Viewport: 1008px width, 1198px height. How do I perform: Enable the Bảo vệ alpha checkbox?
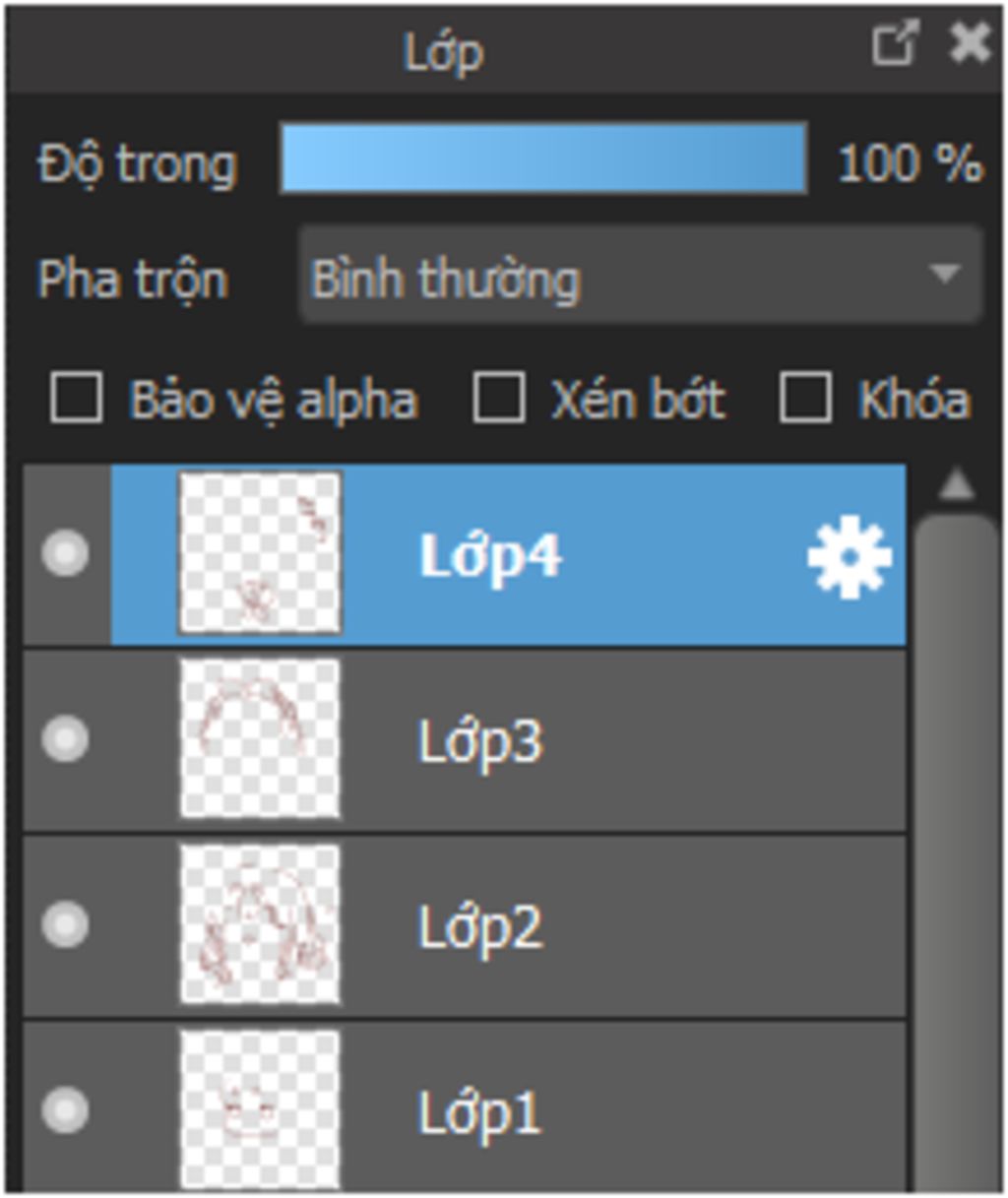(x=77, y=398)
